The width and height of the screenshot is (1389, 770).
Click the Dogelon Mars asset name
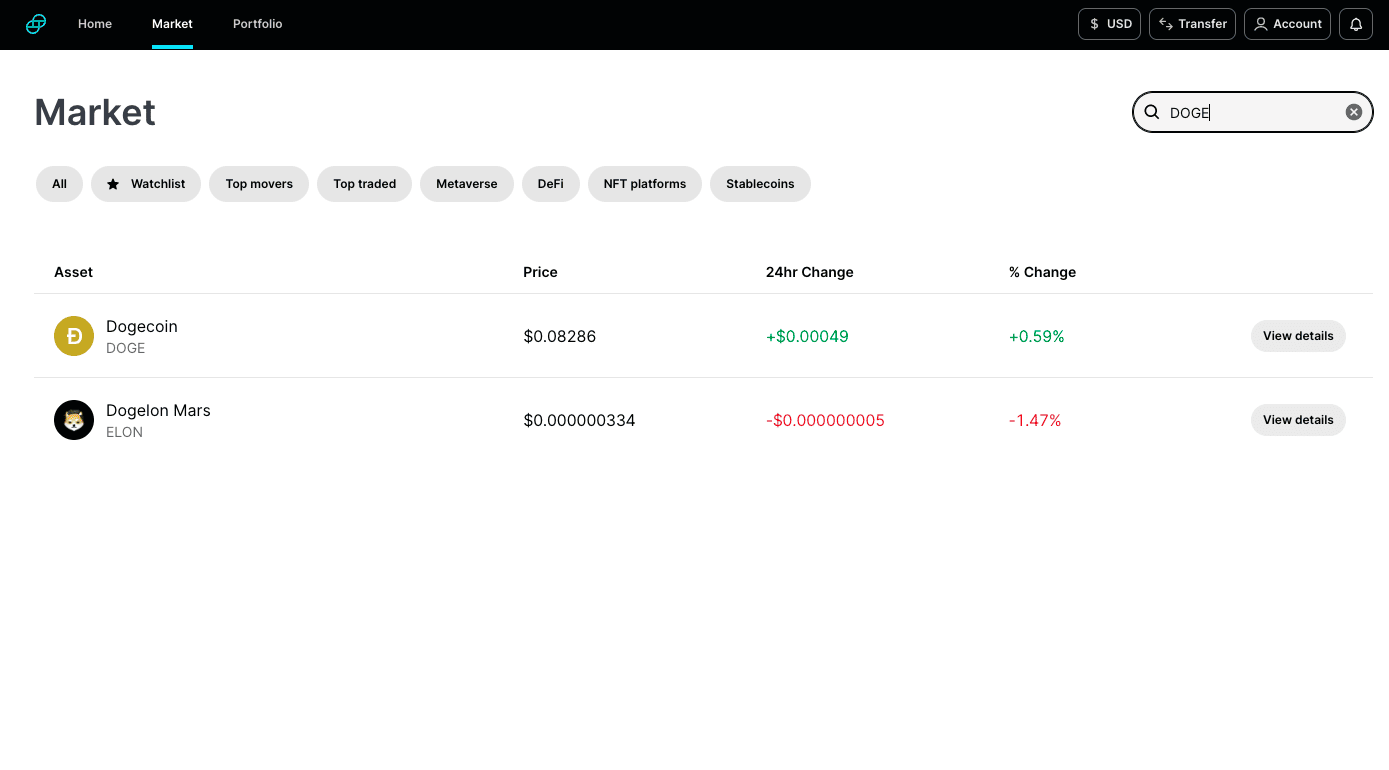[158, 410]
